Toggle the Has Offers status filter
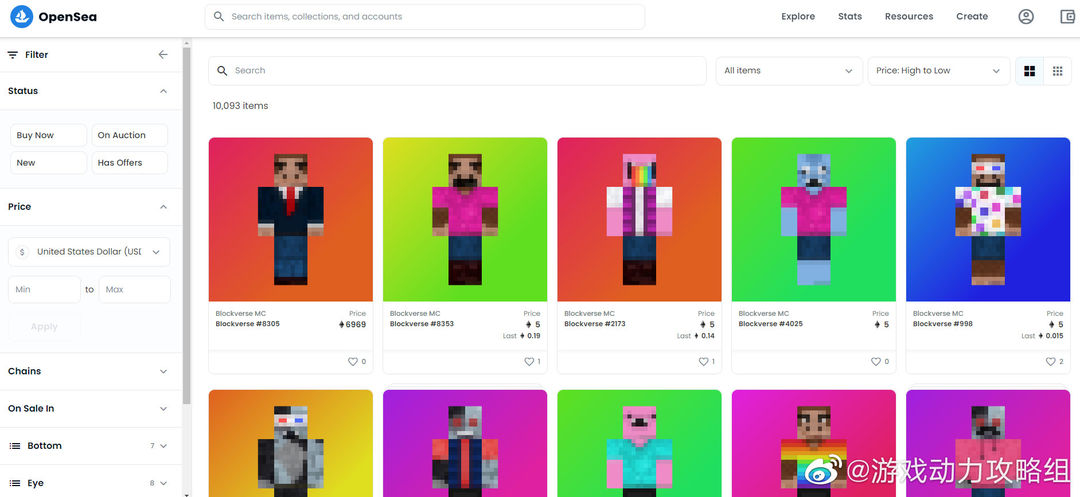This screenshot has width=1080, height=497. (129, 162)
